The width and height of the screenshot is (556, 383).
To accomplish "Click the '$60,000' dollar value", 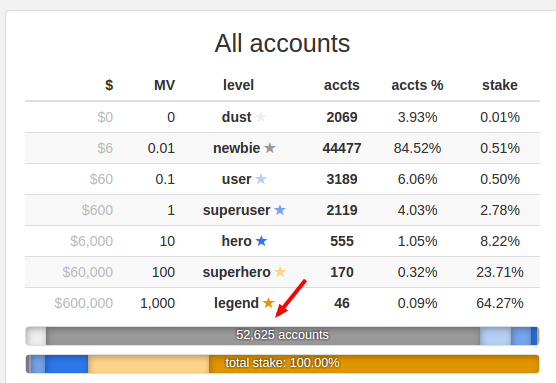I will pyautogui.click(x=88, y=272).
